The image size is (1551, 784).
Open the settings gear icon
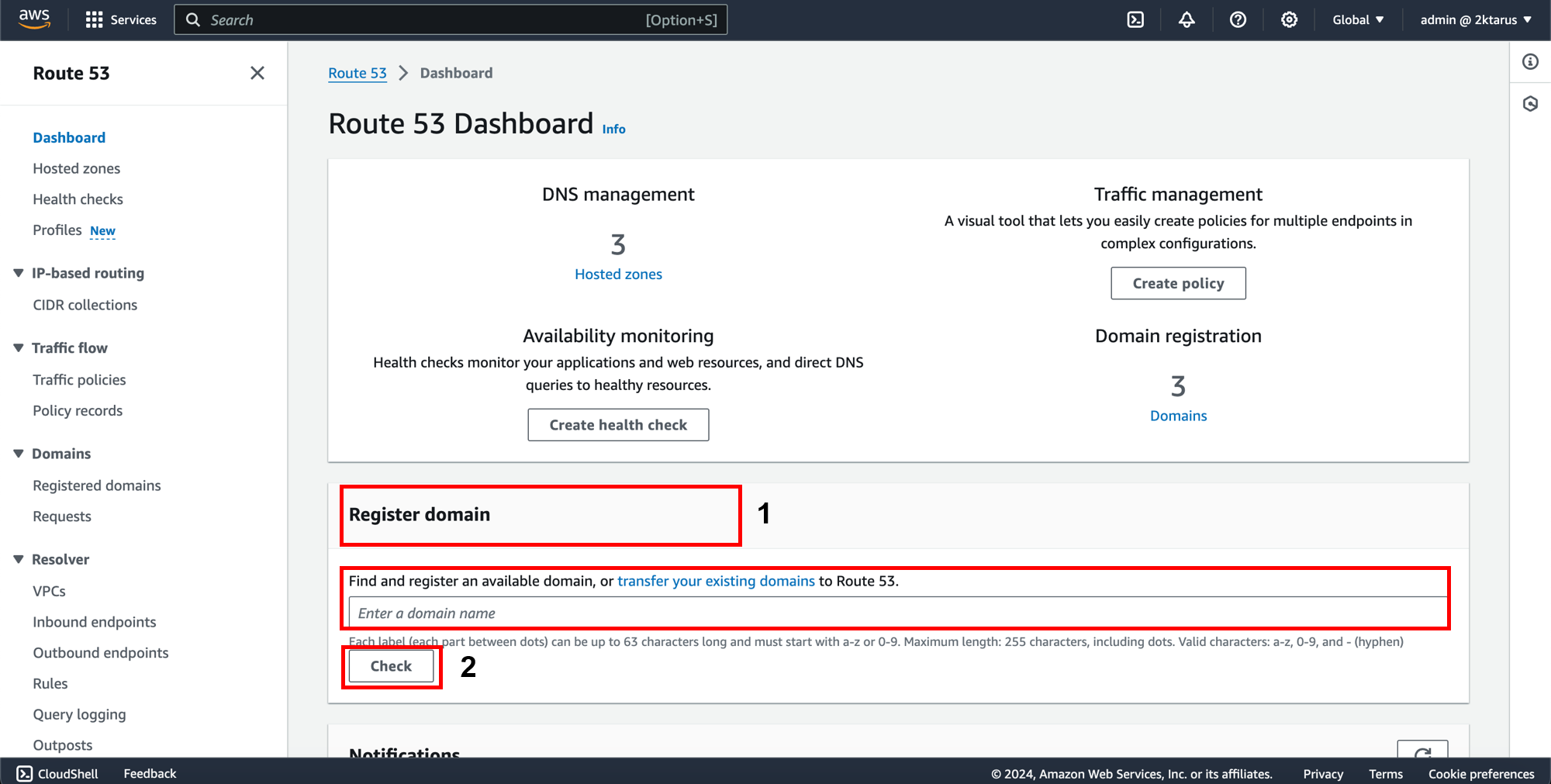(1289, 19)
